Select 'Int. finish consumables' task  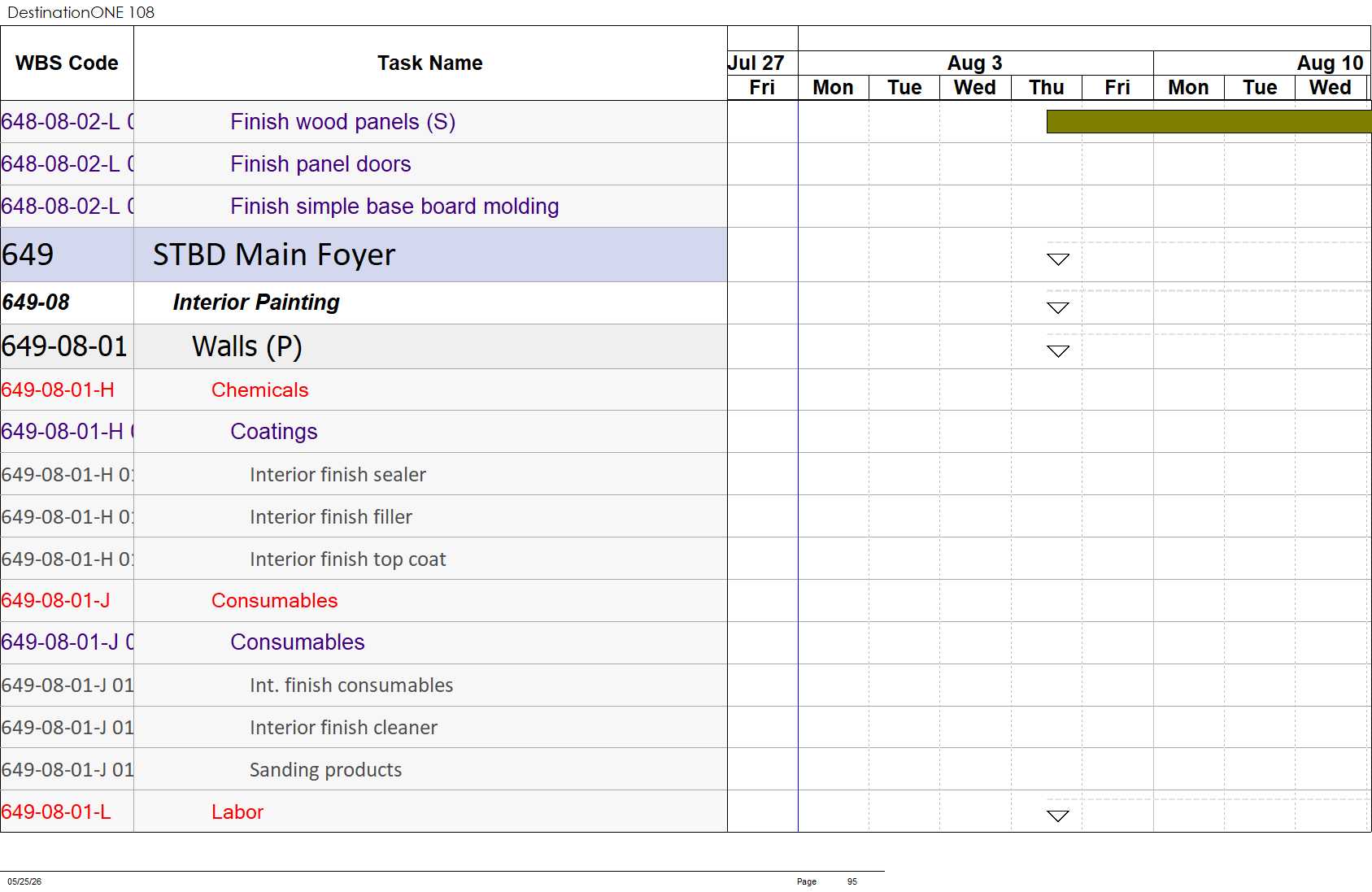[351, 685]
